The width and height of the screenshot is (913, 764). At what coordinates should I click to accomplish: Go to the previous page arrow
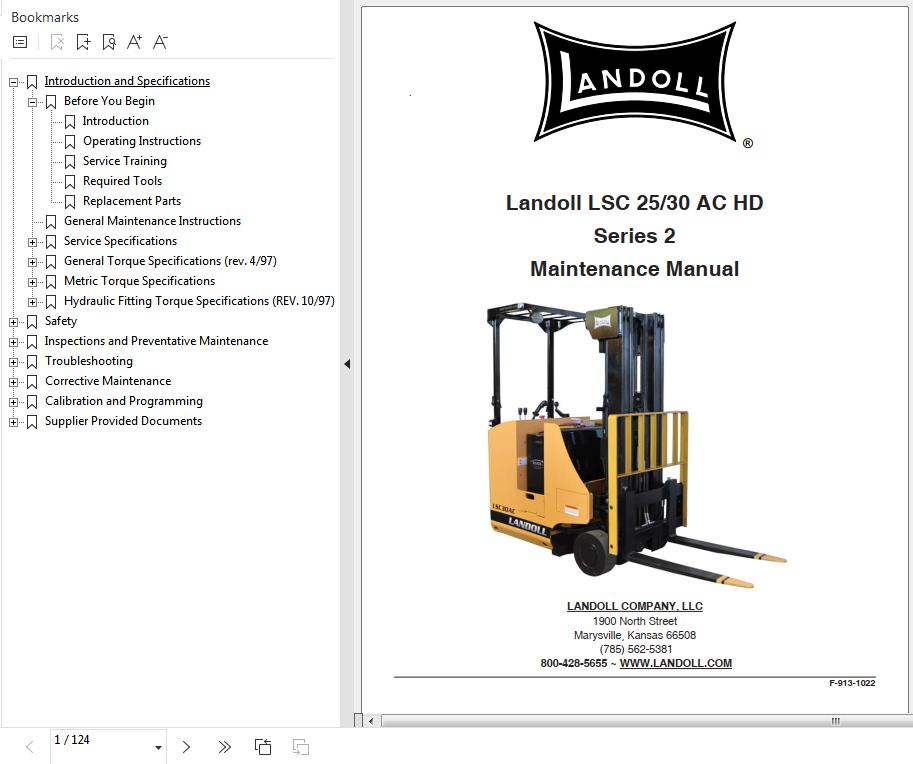coord(30,747)
